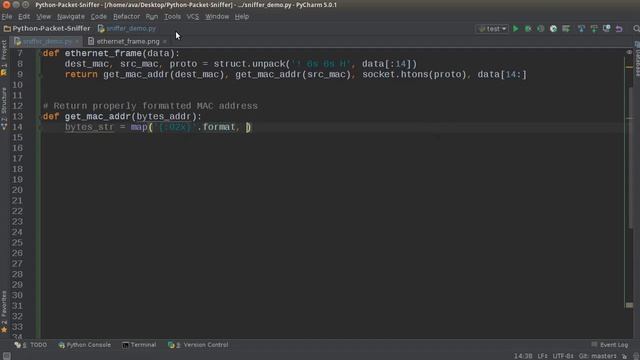
Task: Click the editor vertical scrollbar
Action: point(631,157)
